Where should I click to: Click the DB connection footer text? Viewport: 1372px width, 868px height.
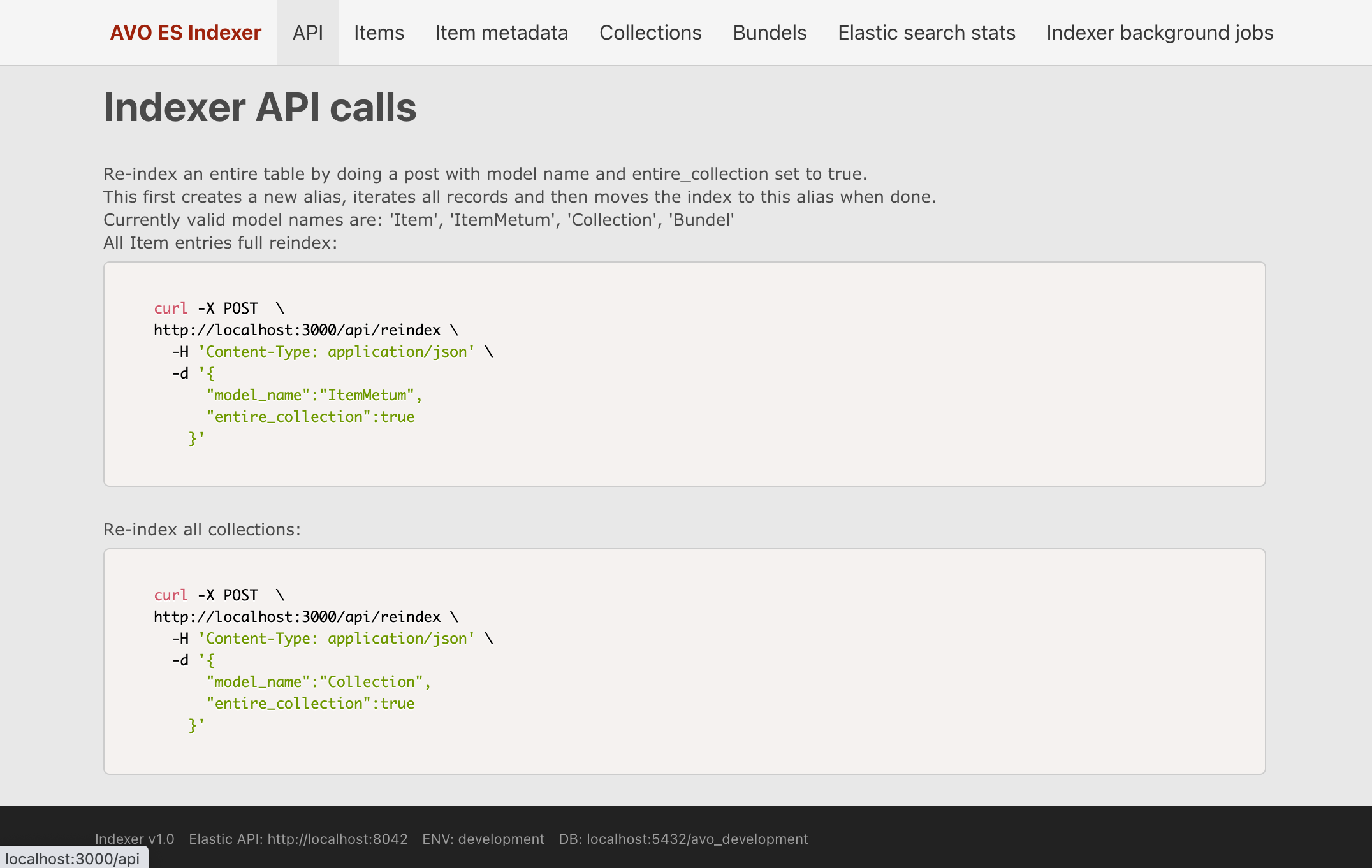(683, 839)
